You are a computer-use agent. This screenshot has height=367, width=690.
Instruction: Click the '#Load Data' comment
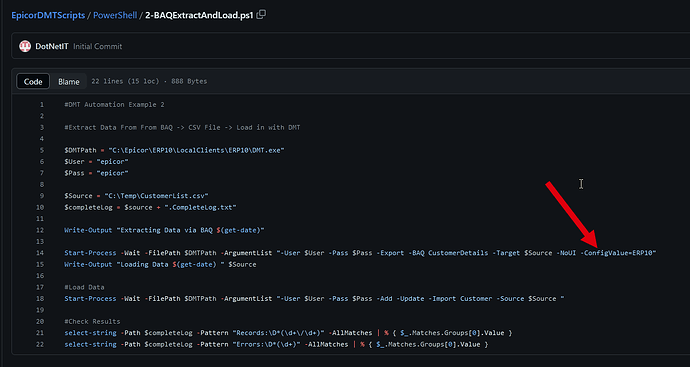[x=84, y=287]
